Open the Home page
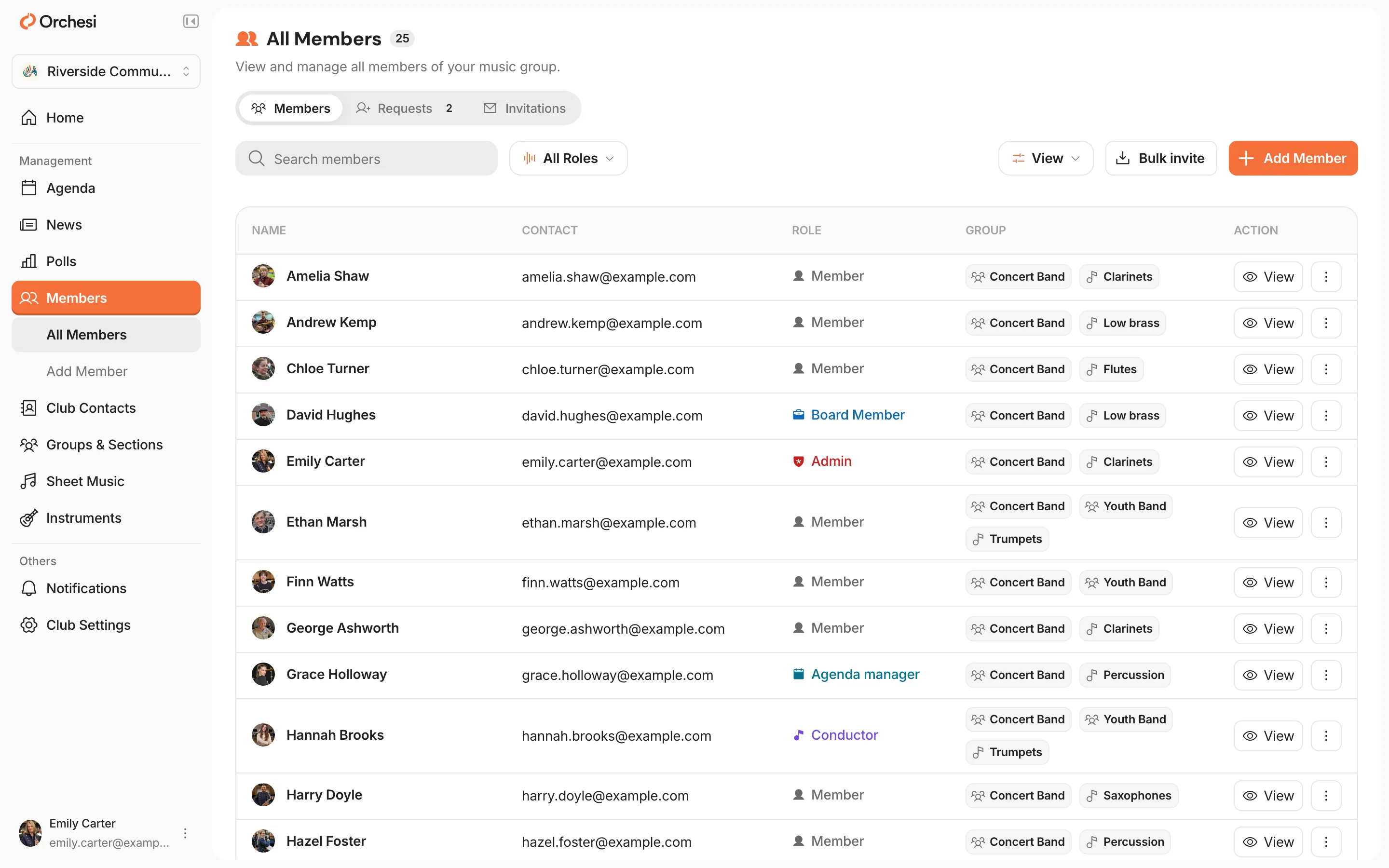The height and width of the screenshot is (868, 1389). click(106, 118)
